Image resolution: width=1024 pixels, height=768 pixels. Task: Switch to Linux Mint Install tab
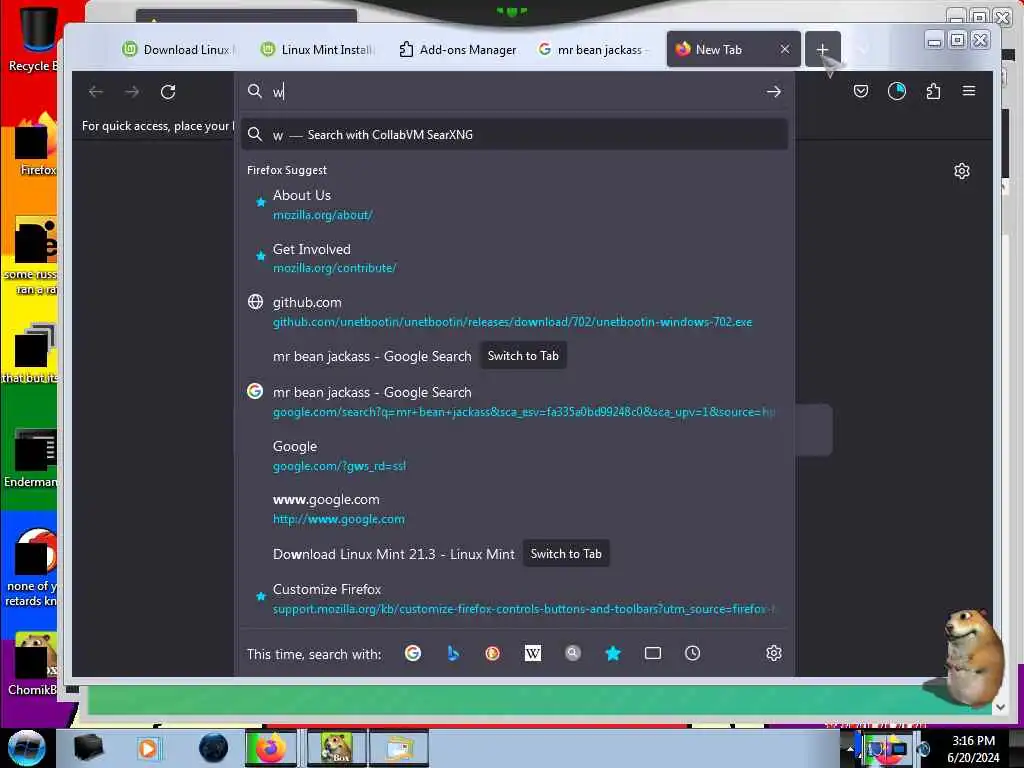(x=317, y=50)
